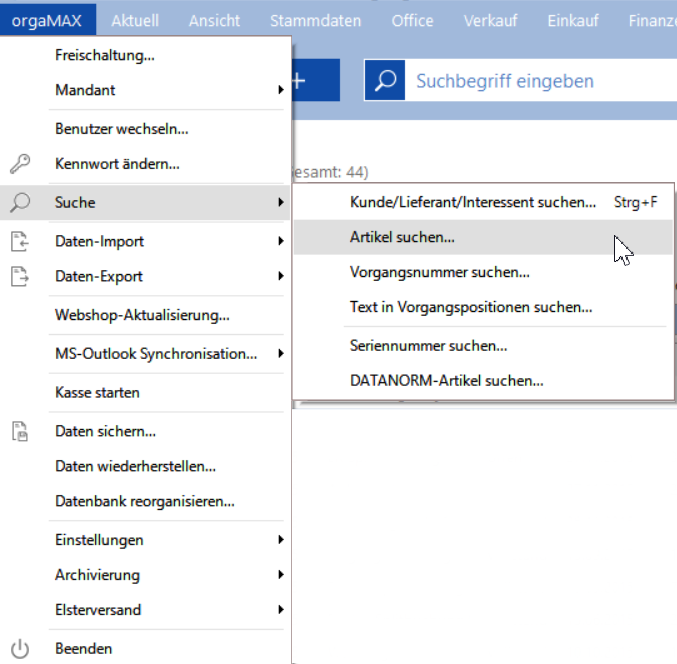Choose Kasse starten

145,392
